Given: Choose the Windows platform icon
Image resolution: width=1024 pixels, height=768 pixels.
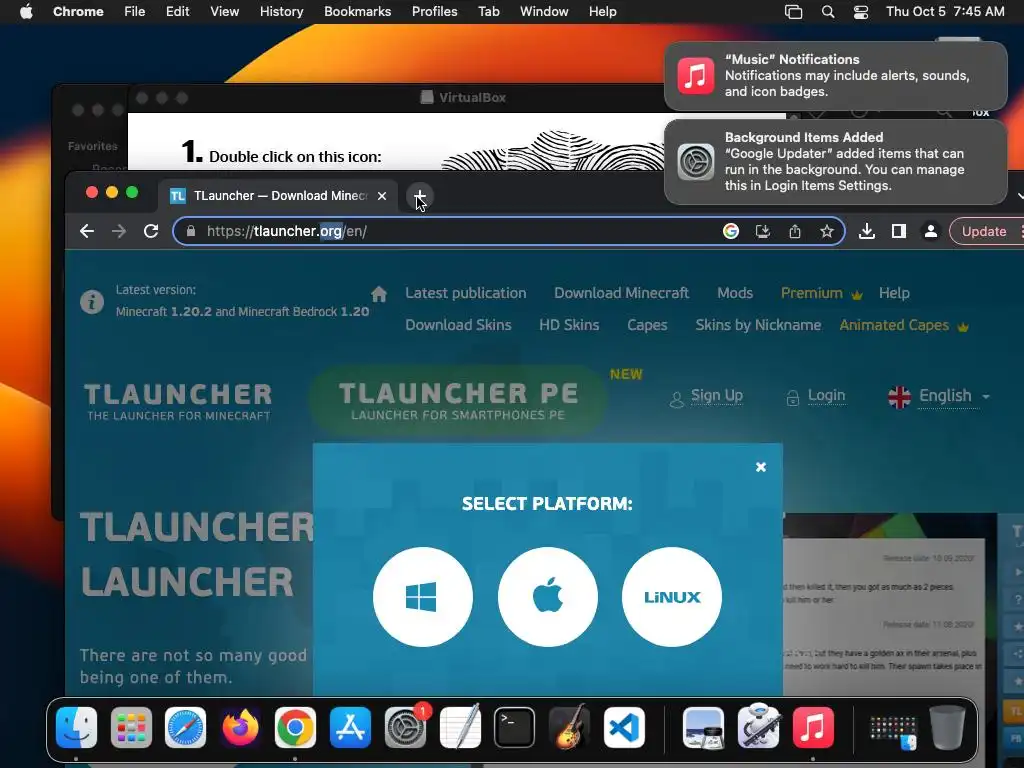Looking at the screenshot, I should (x=423, y=597).
